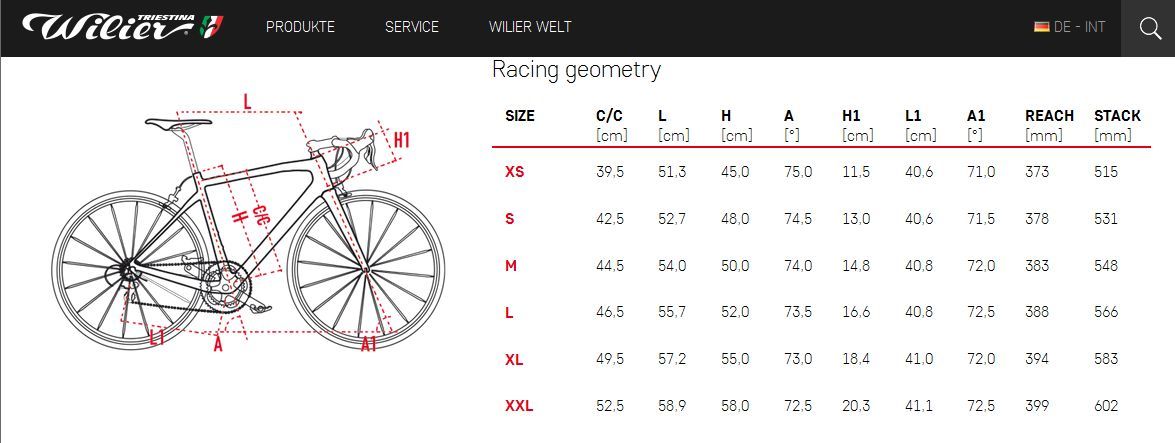Select the XXL size row label

pos(519,406)
